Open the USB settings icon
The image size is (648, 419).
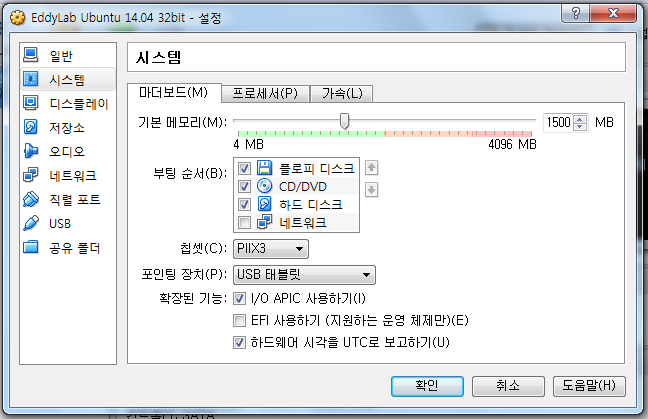click(x=31, y=223)
